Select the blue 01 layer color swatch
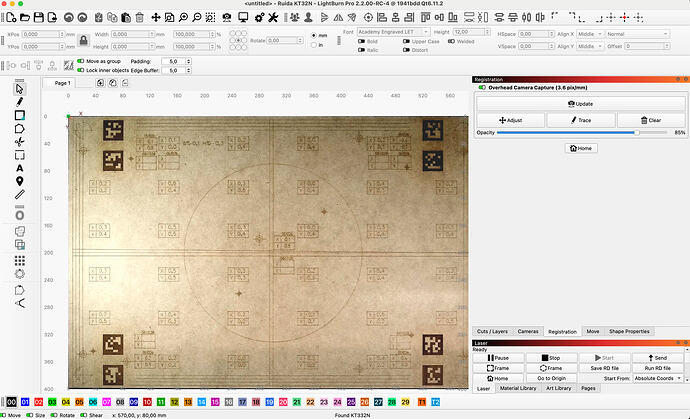 click(x=25, y=402)
